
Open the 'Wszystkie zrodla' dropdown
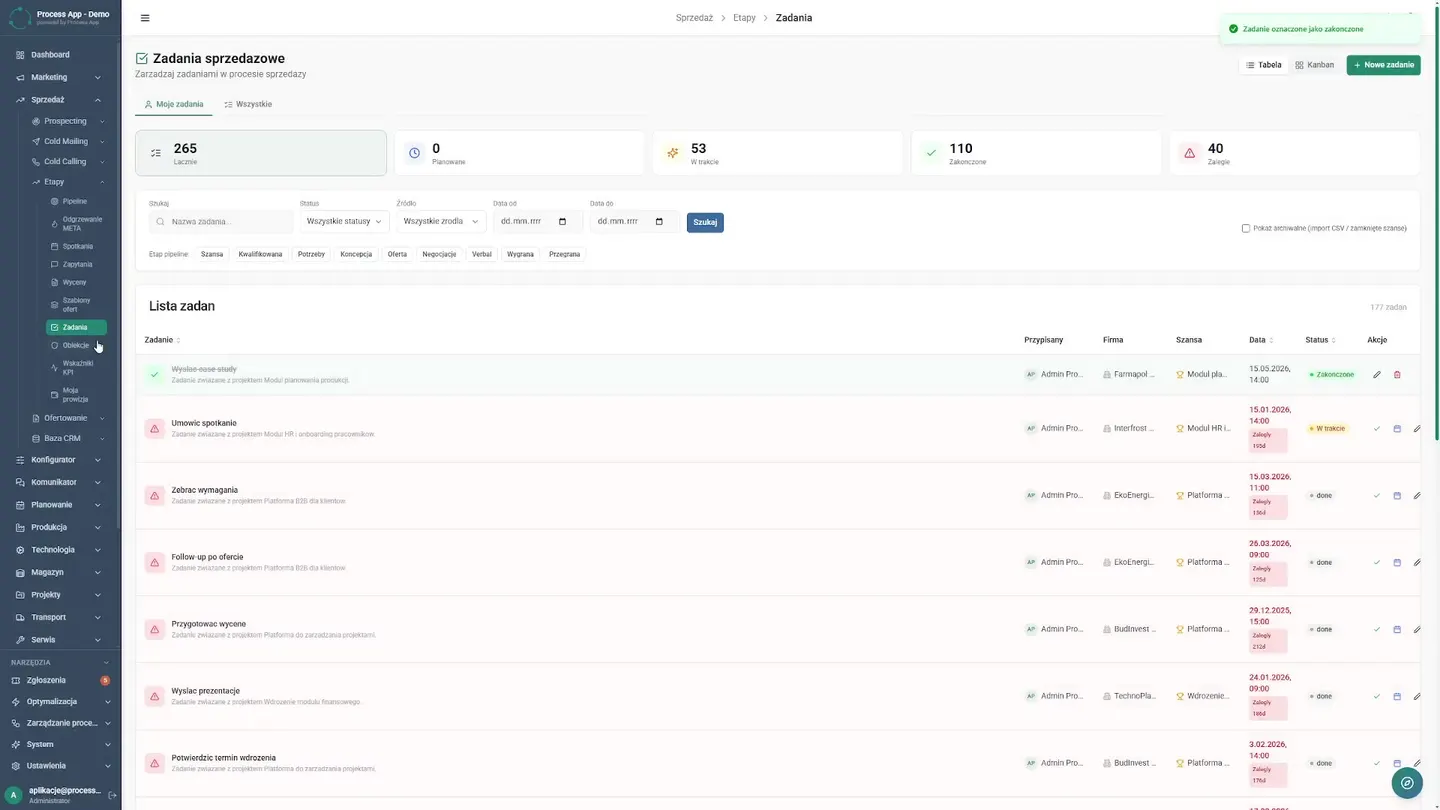tap(441, 221)
